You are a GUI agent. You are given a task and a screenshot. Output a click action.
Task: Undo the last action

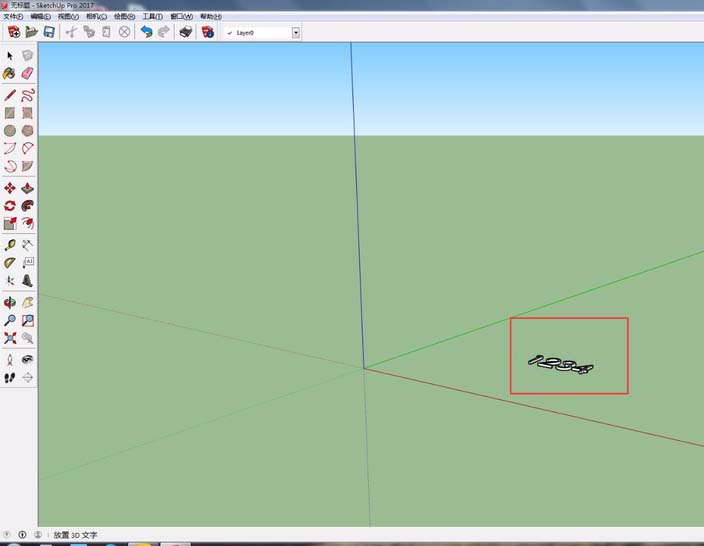point(146,32)
